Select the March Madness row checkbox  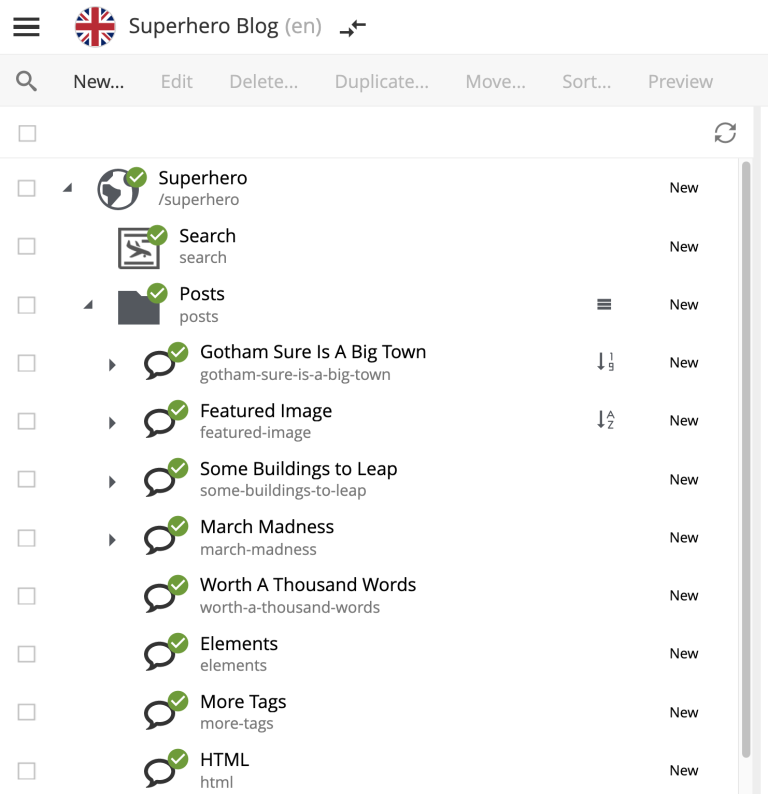[27, 538]
